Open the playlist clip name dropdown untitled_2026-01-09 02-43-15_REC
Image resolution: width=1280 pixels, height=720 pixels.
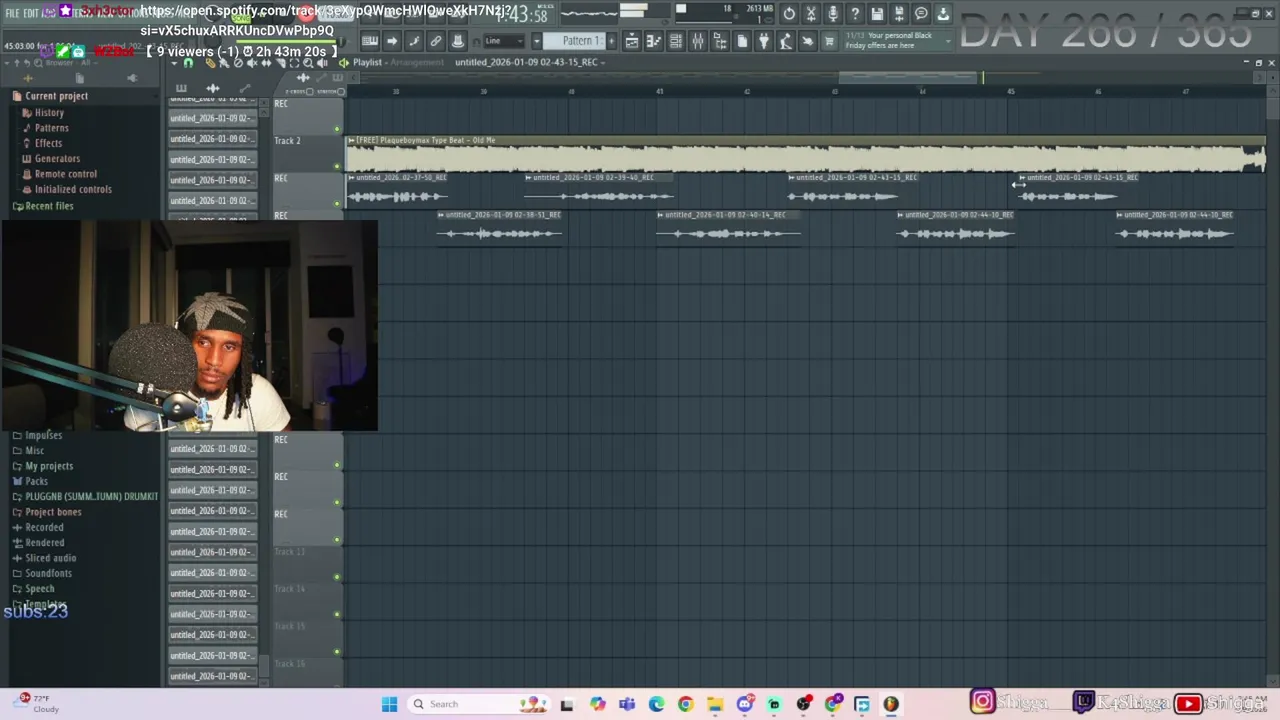click(x=530, y=62)
